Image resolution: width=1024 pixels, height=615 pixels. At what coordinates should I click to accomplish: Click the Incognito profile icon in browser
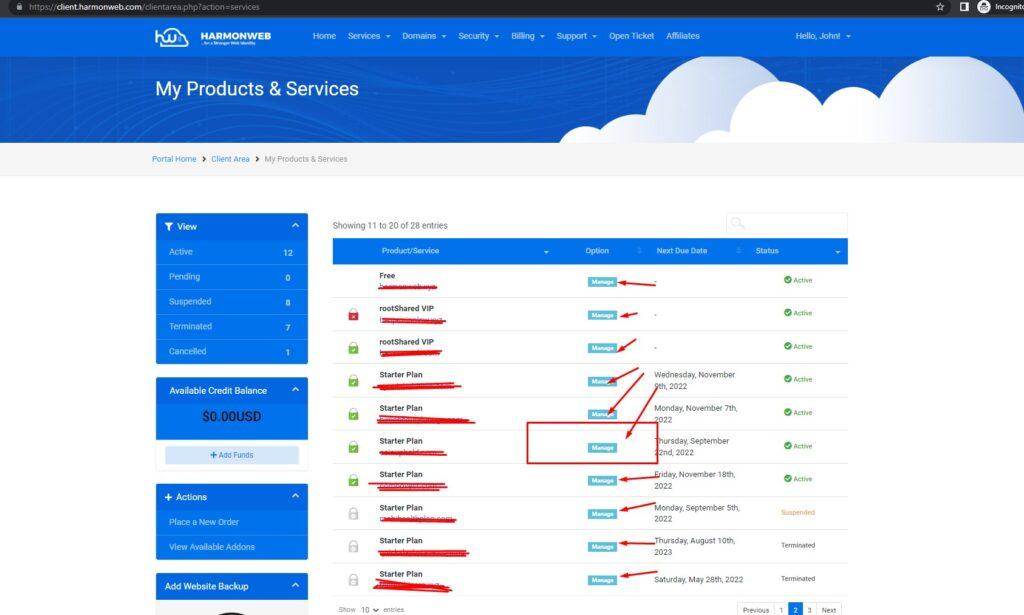point(984,7)
